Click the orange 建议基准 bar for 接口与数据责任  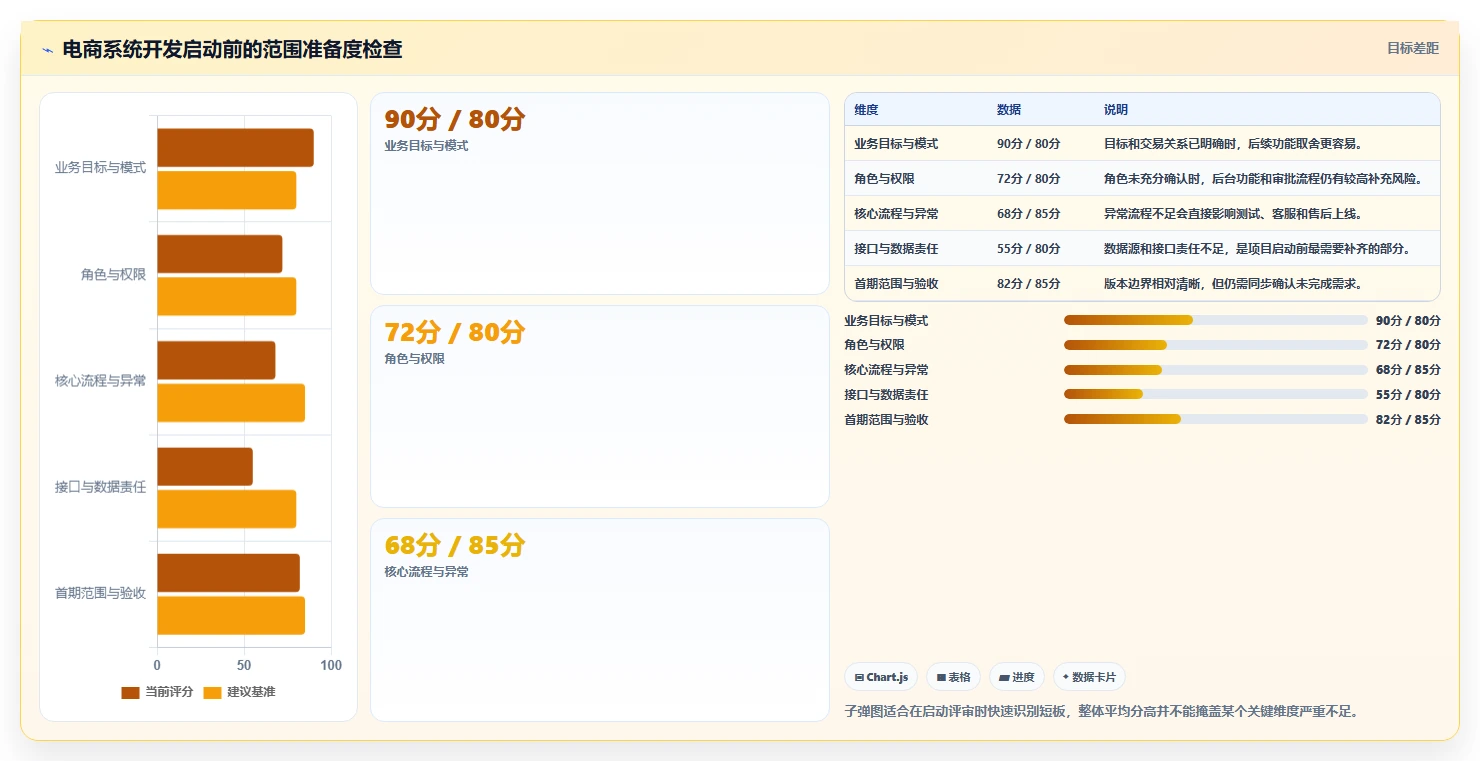[227, 509]
